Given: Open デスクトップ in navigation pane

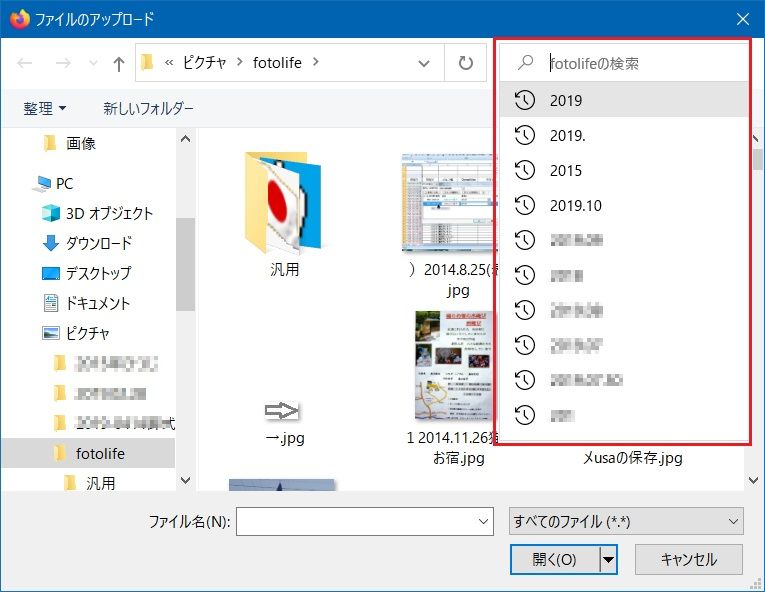Looking at the screenshot, I should click(99, 273).
